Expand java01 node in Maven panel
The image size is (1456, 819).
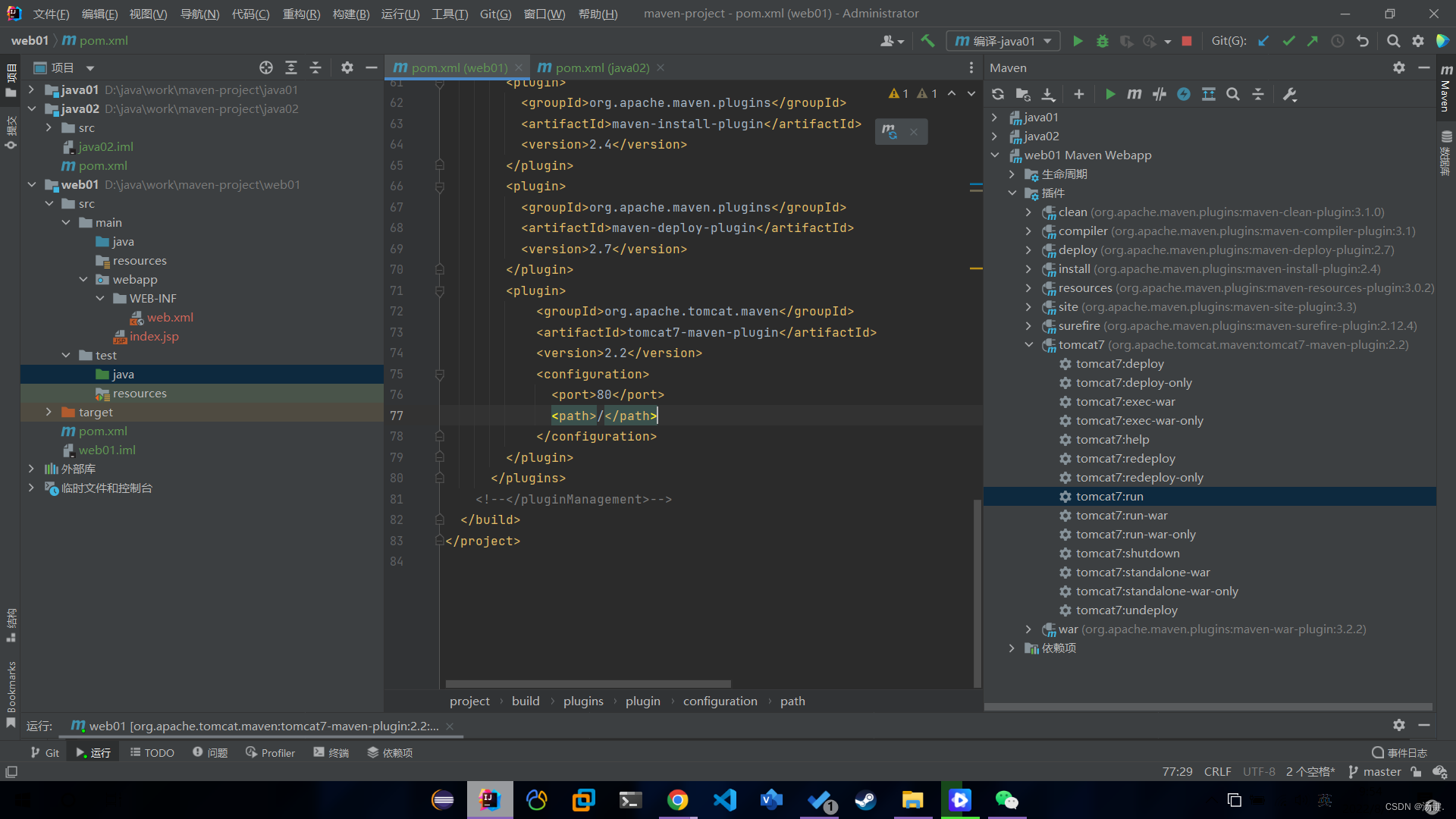pos(994,117)
